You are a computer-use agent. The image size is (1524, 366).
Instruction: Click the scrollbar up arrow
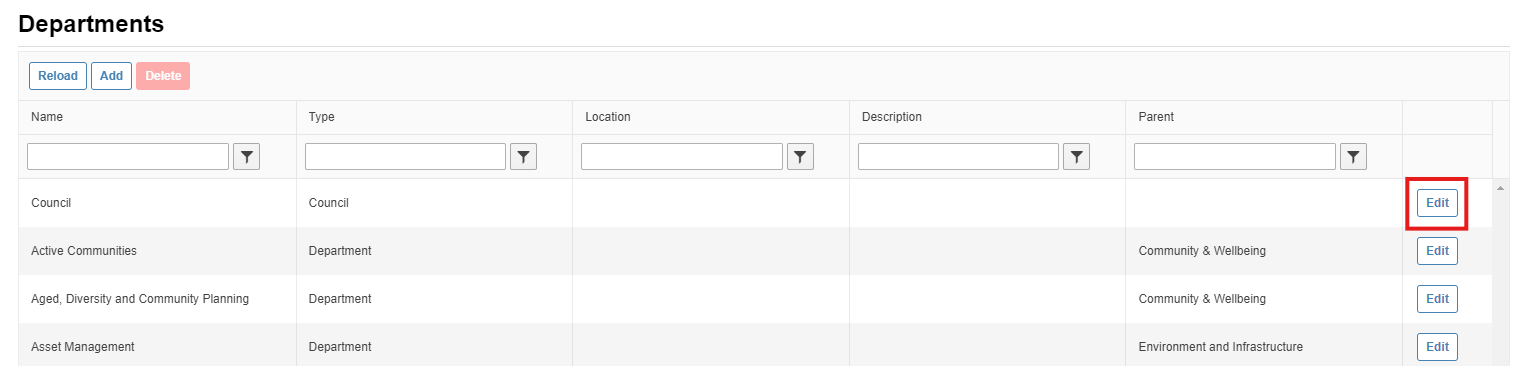[1500, 187]
